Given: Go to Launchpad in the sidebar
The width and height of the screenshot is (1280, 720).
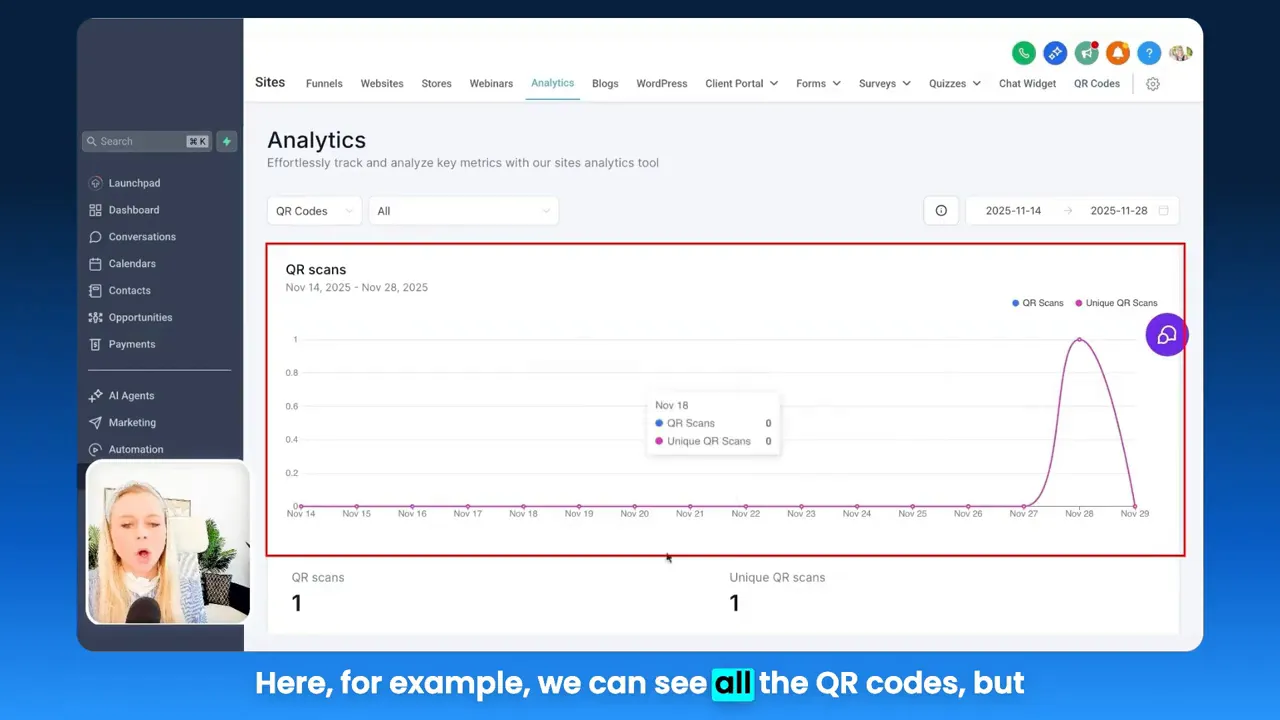Looking at the screenshot, I should click(134, 183).
